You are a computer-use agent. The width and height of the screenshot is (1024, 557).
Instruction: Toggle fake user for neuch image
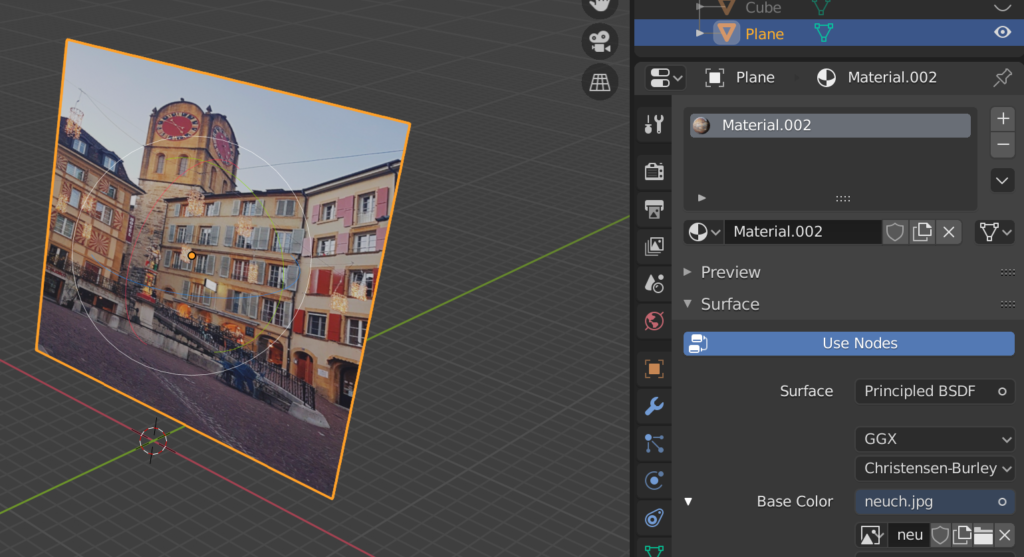click(x=940, y=535)
